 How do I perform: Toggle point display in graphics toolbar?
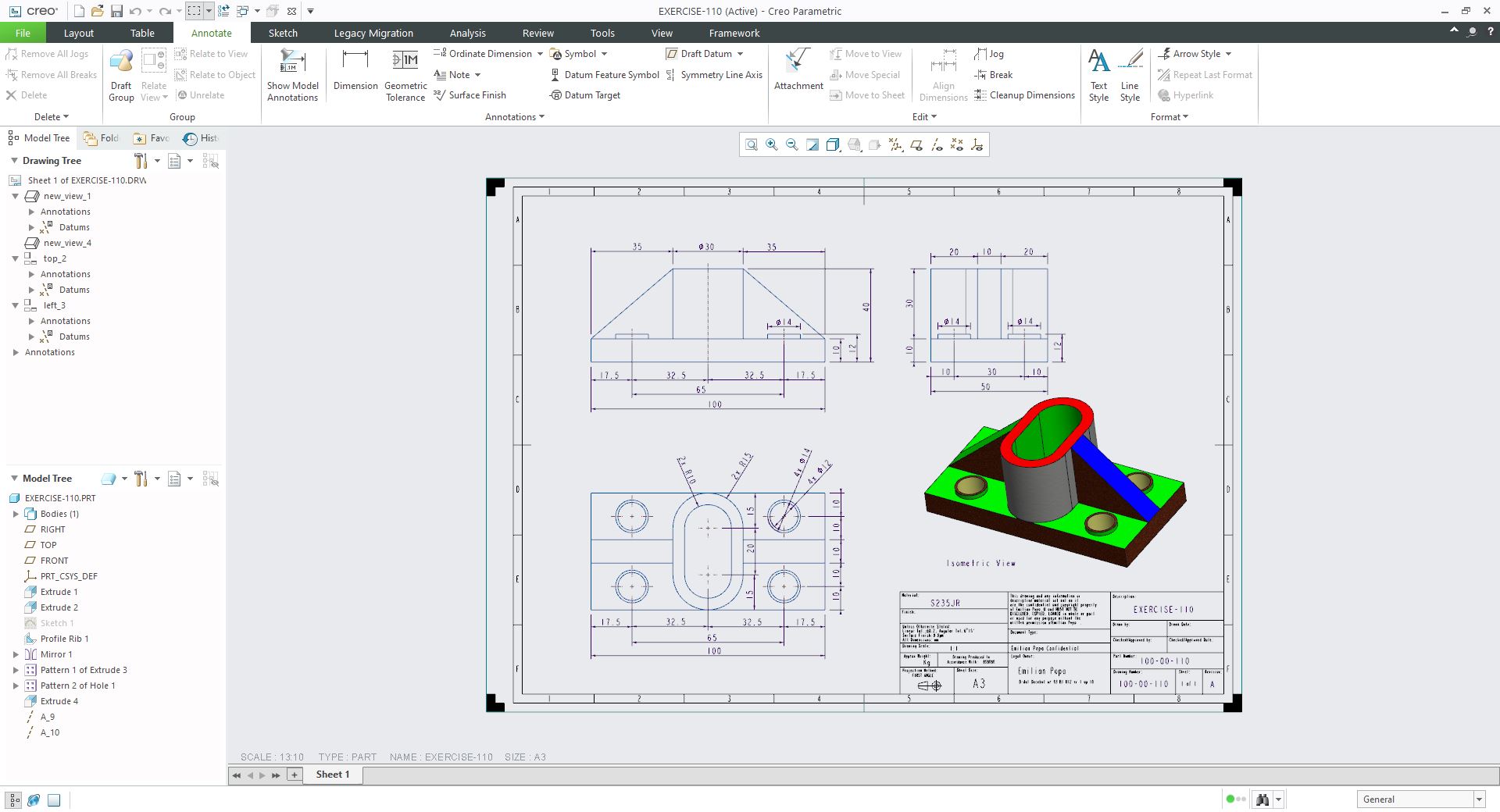(957, 145)
